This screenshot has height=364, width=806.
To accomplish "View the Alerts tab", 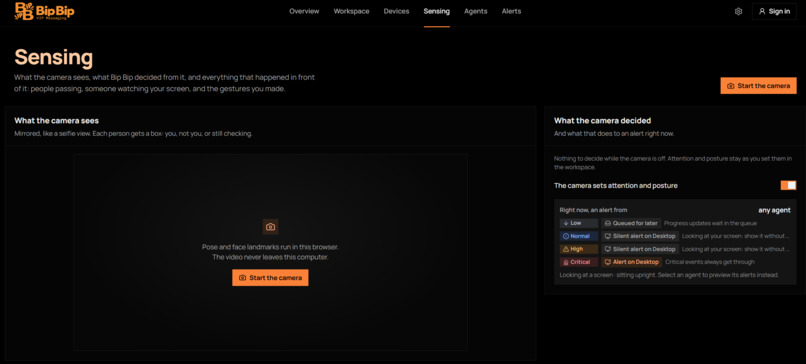I will tap(511, 11).
